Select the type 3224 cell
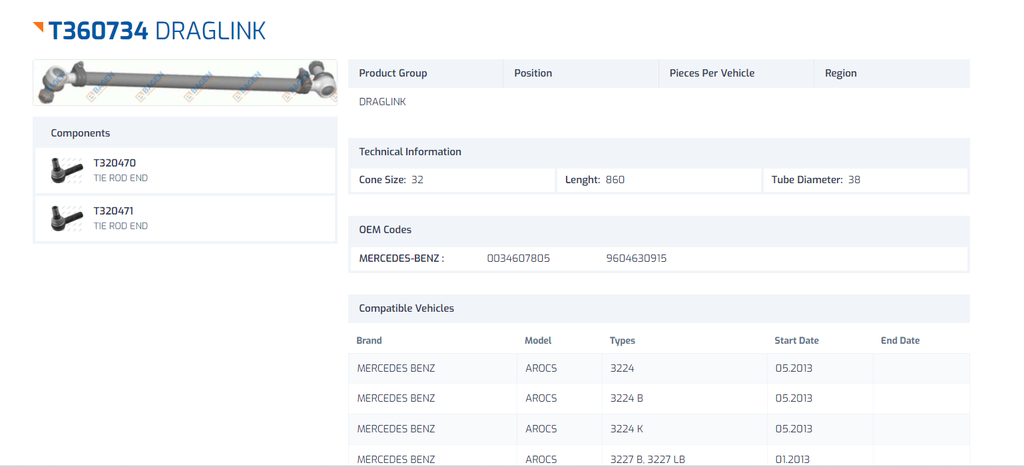The width and height of the screenshot is (1024, 467). [684, 368]
